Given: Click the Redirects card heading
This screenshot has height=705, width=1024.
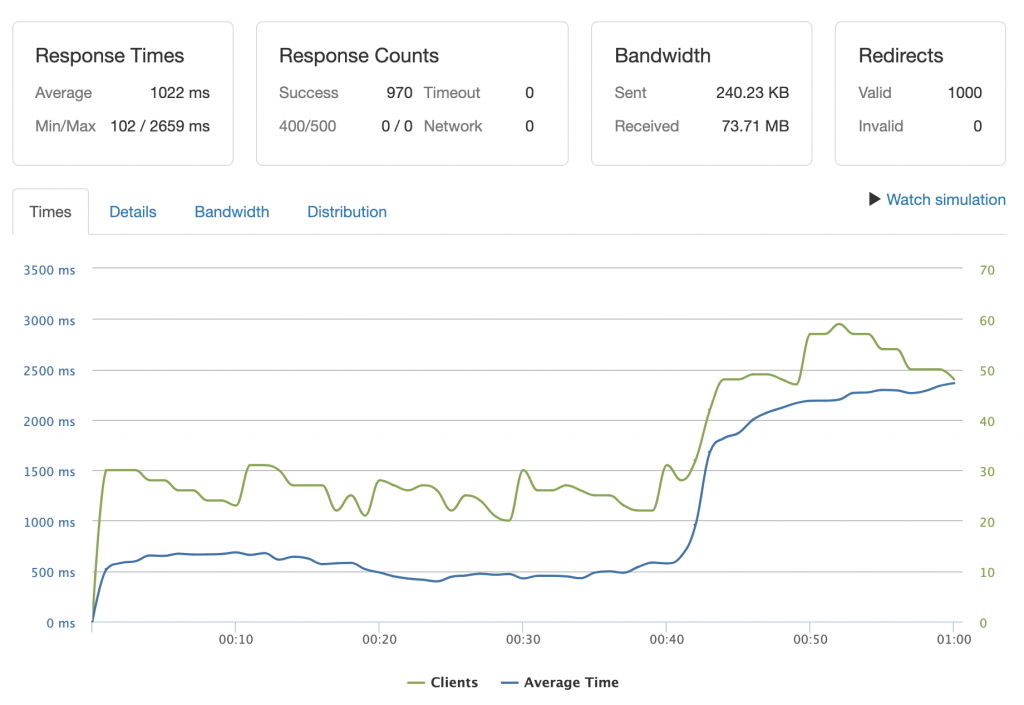Looking at the screenshot, I should 901,55.
